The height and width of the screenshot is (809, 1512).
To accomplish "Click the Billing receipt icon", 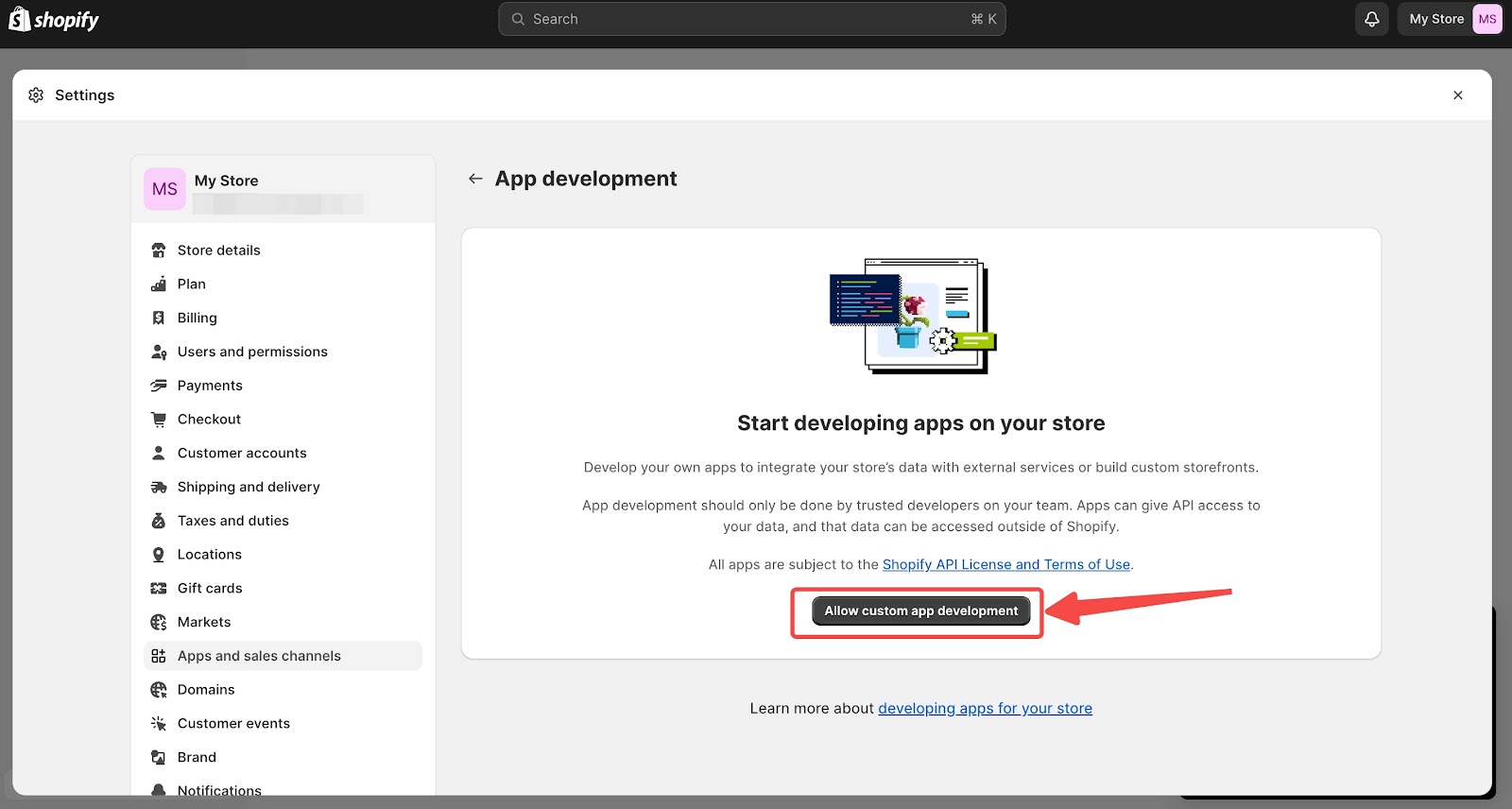I will (159, 318).
